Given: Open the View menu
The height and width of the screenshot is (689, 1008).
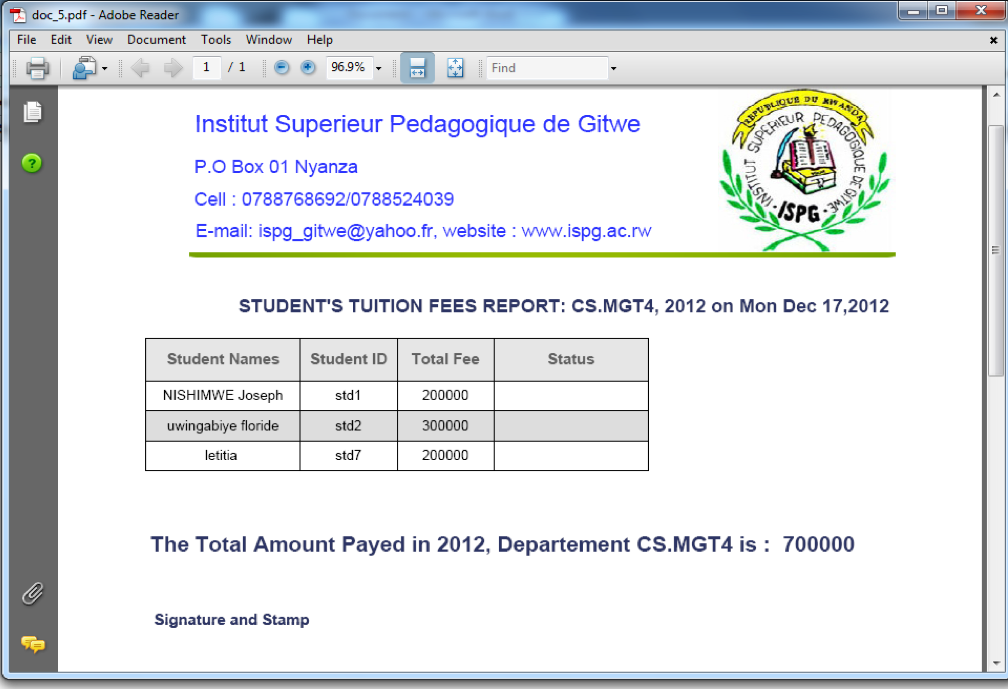Looking at the screenshot, I should (x=99, y=40).
